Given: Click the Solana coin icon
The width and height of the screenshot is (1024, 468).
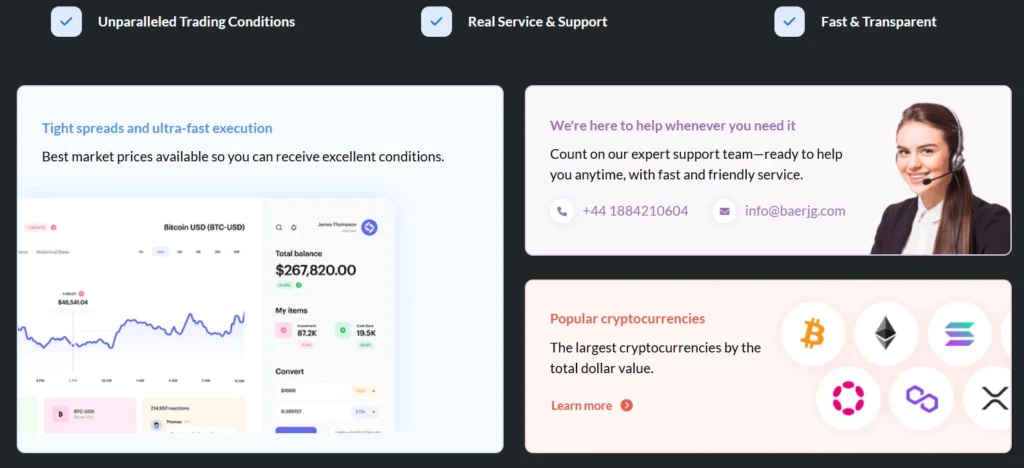Looking at the screenshot, I should pyautogui.click(x=959, y=334).
